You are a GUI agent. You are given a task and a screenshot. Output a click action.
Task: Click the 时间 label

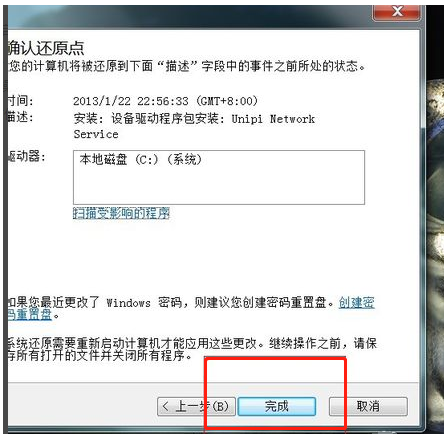20,100
